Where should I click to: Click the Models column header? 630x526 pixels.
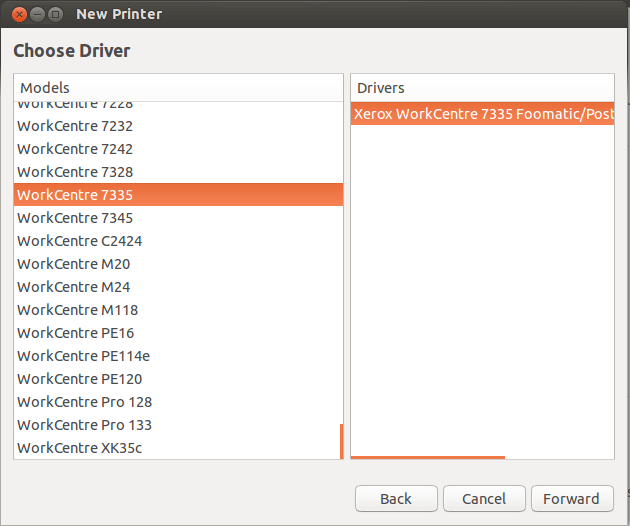click(178, 88)
